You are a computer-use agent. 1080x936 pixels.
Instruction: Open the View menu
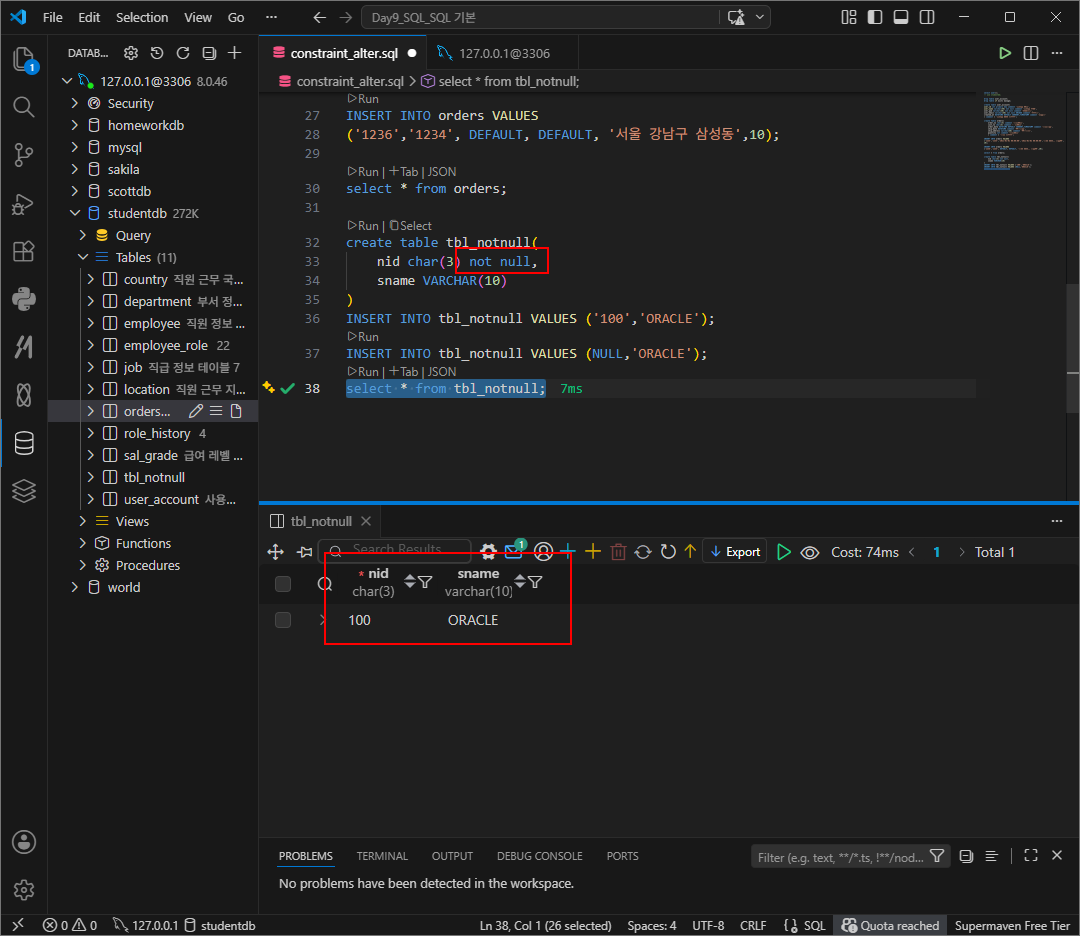pyautogui.click(x=198, y=17)
